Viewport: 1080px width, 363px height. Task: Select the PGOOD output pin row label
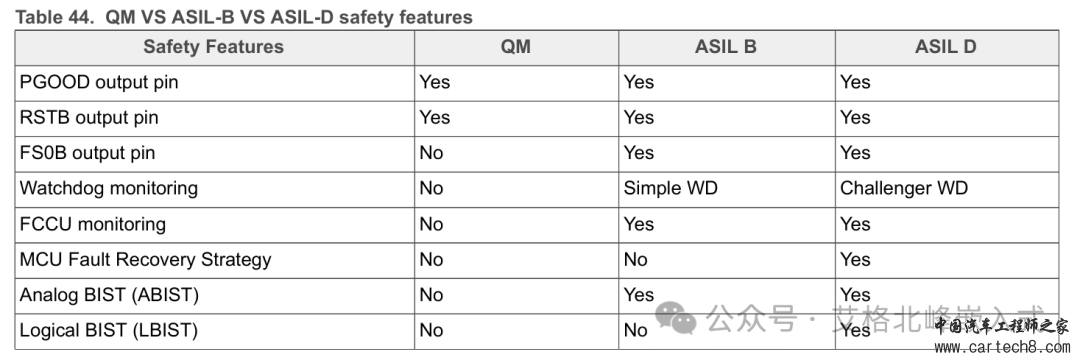[x=99, y=83]
